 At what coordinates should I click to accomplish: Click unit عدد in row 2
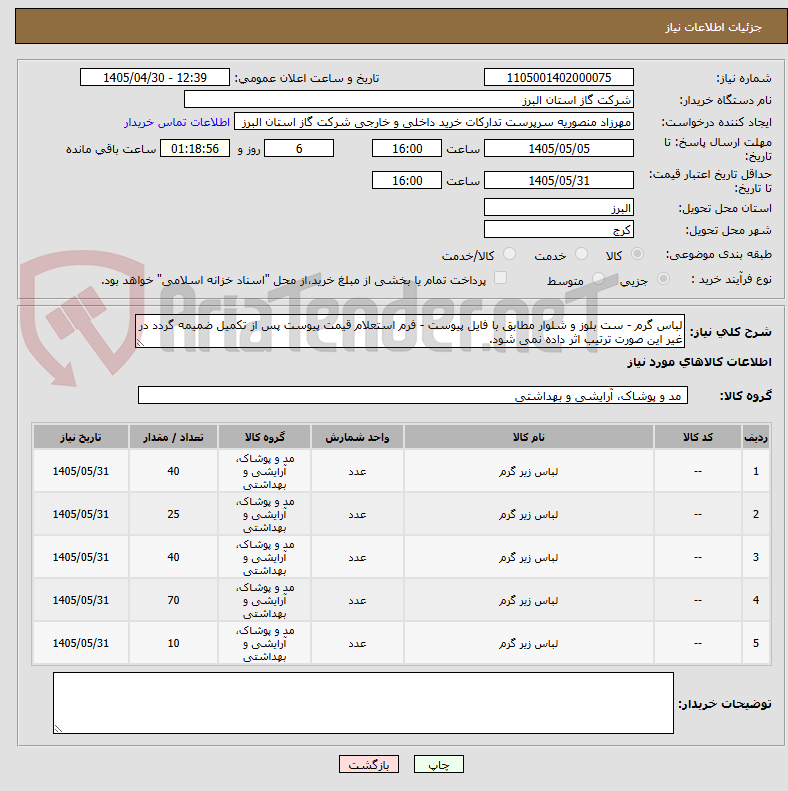357,514
